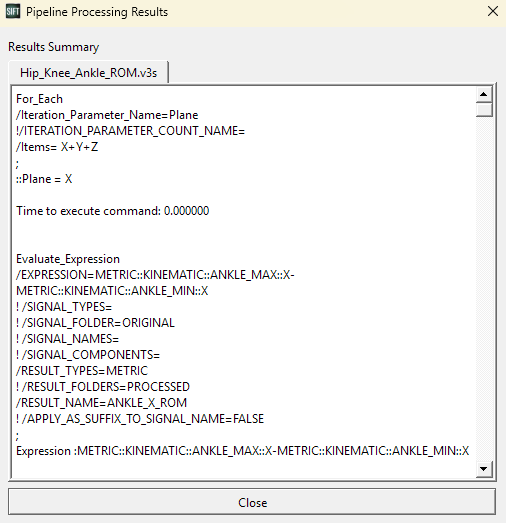506x523 pixels.
Task: Click the scrollbar down arrow in results pane
Action: 484,469
